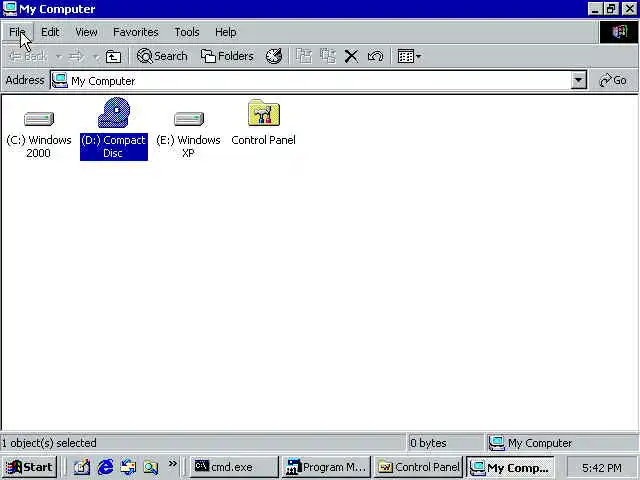Open the View menu

pyautogui.click(x=86, y=32)
